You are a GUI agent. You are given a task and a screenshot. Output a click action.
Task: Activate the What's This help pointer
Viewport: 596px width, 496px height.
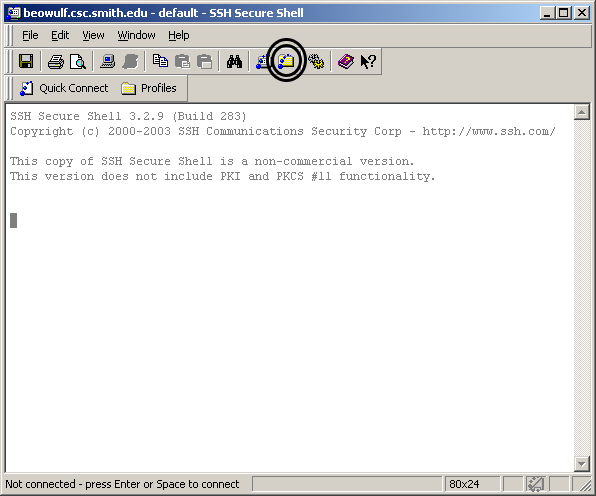click(368, 62)
